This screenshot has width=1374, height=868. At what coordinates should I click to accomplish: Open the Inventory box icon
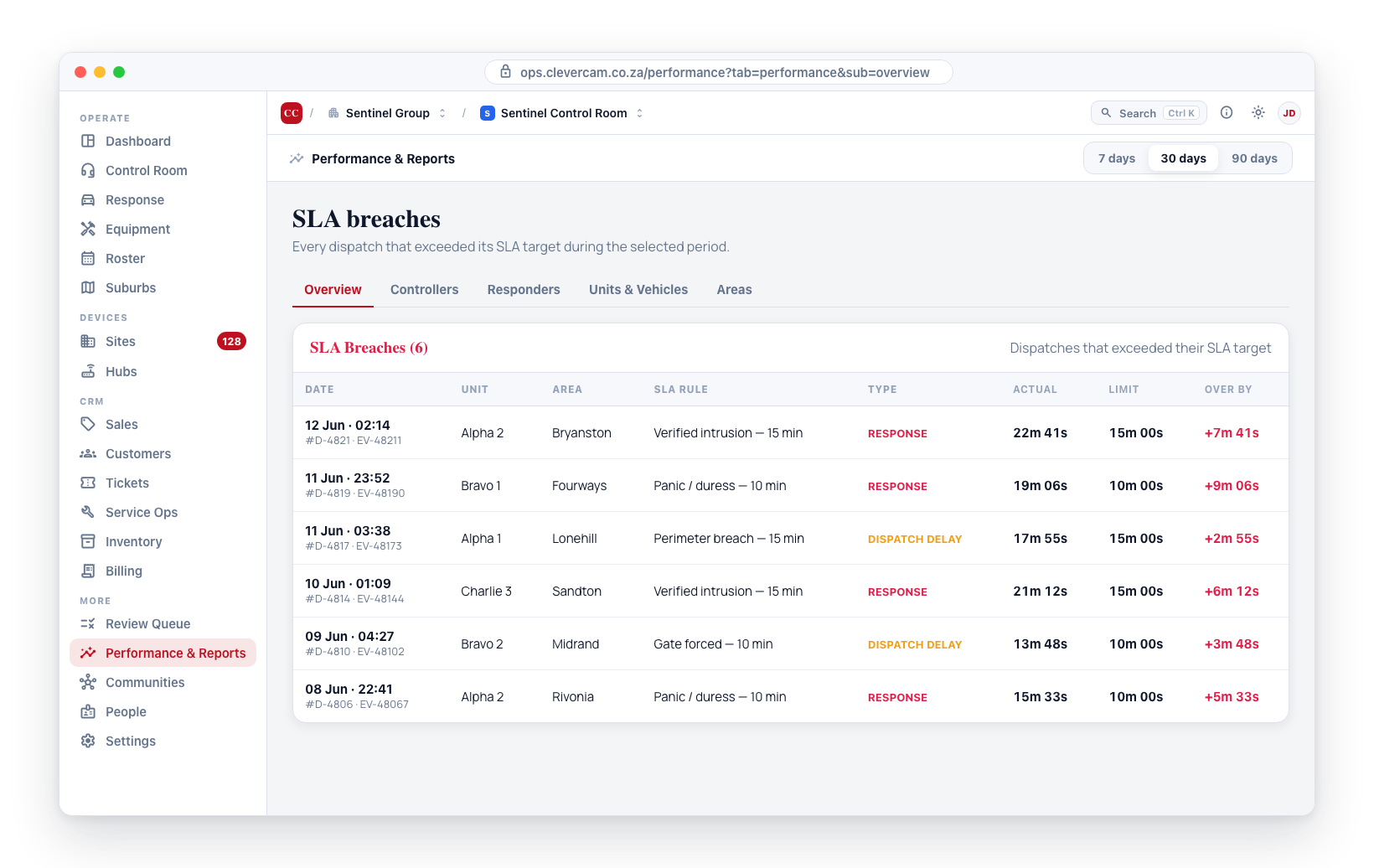coord(88,541)
